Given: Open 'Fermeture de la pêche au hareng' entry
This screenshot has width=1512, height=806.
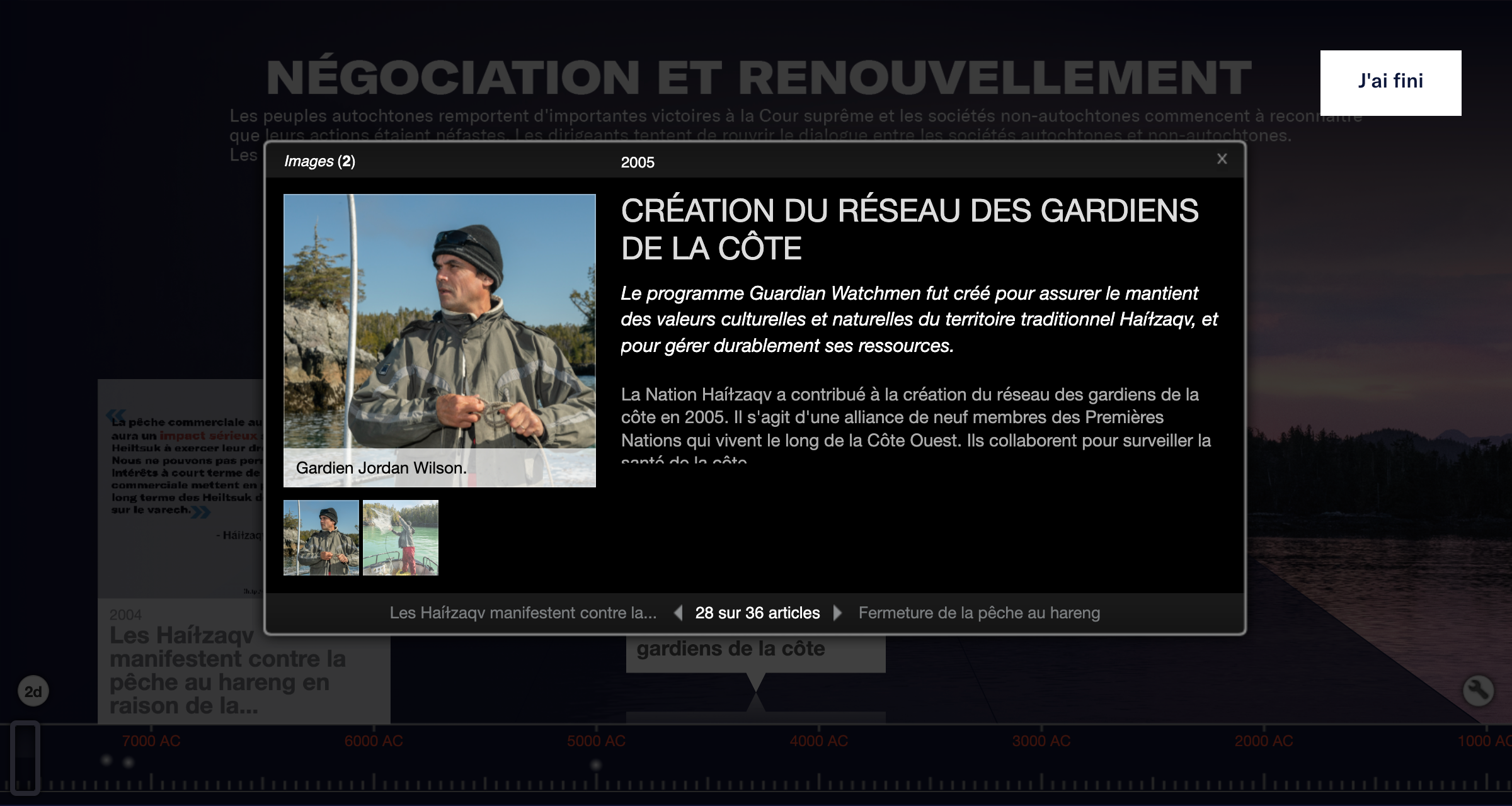Looking at the screenshot, I should tap(979, 613).
